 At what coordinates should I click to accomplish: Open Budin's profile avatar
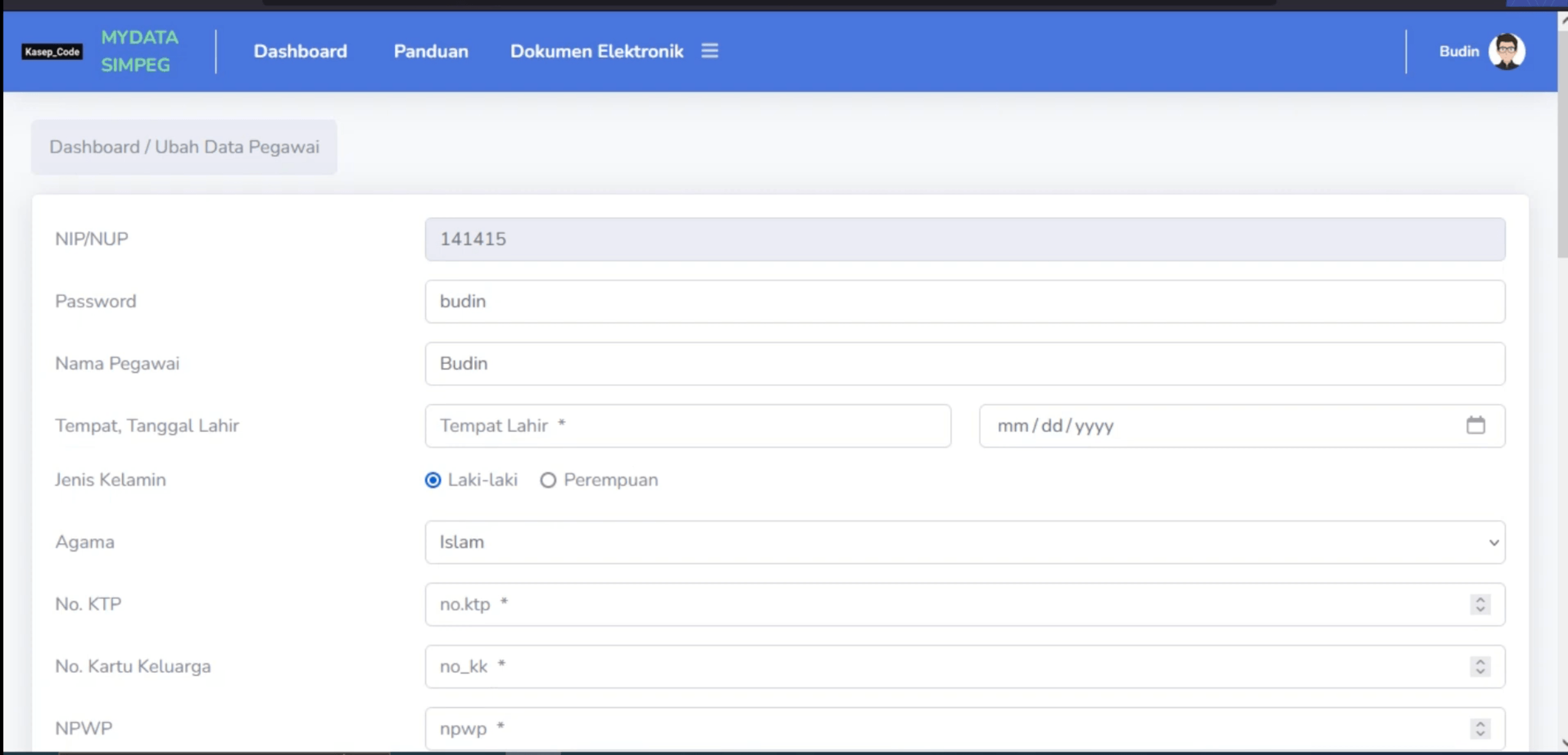[1507, 52]
